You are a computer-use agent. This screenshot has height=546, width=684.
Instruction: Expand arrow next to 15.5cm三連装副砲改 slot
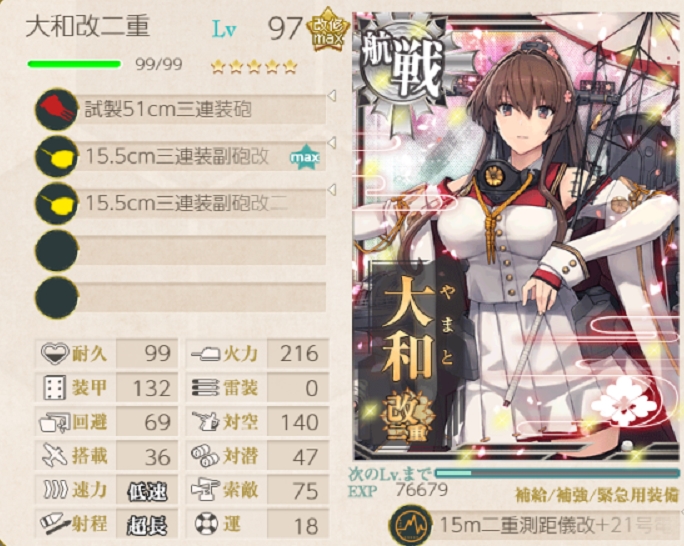click(x=332, y=143)
